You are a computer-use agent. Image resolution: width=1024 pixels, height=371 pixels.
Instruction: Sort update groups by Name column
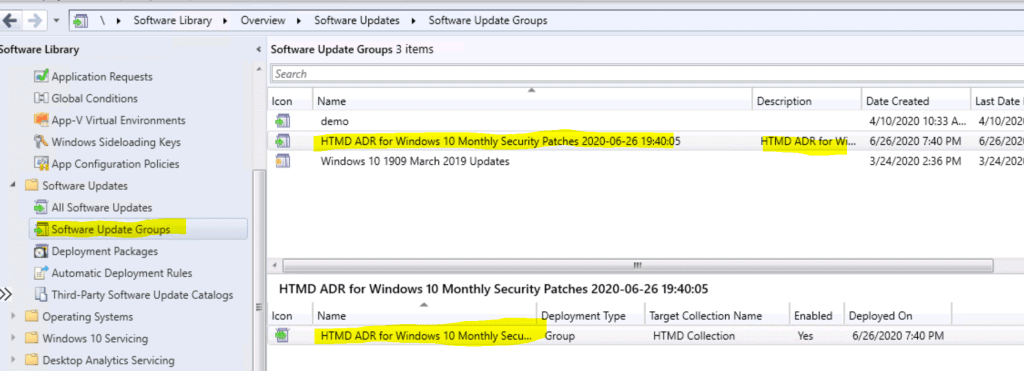tap(532, 101)
